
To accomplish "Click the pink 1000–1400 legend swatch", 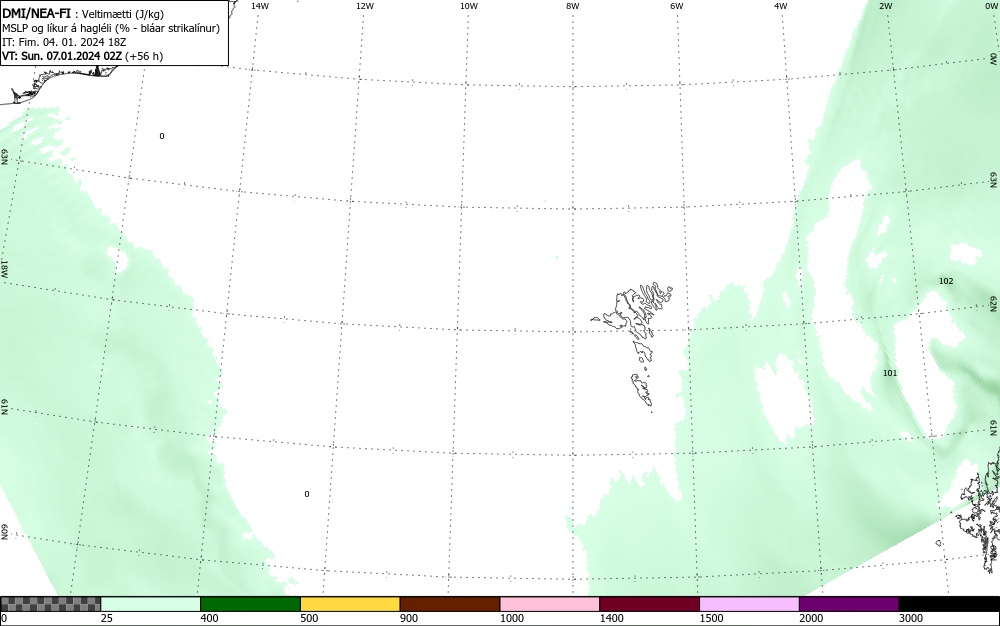I will pos(550,604).
